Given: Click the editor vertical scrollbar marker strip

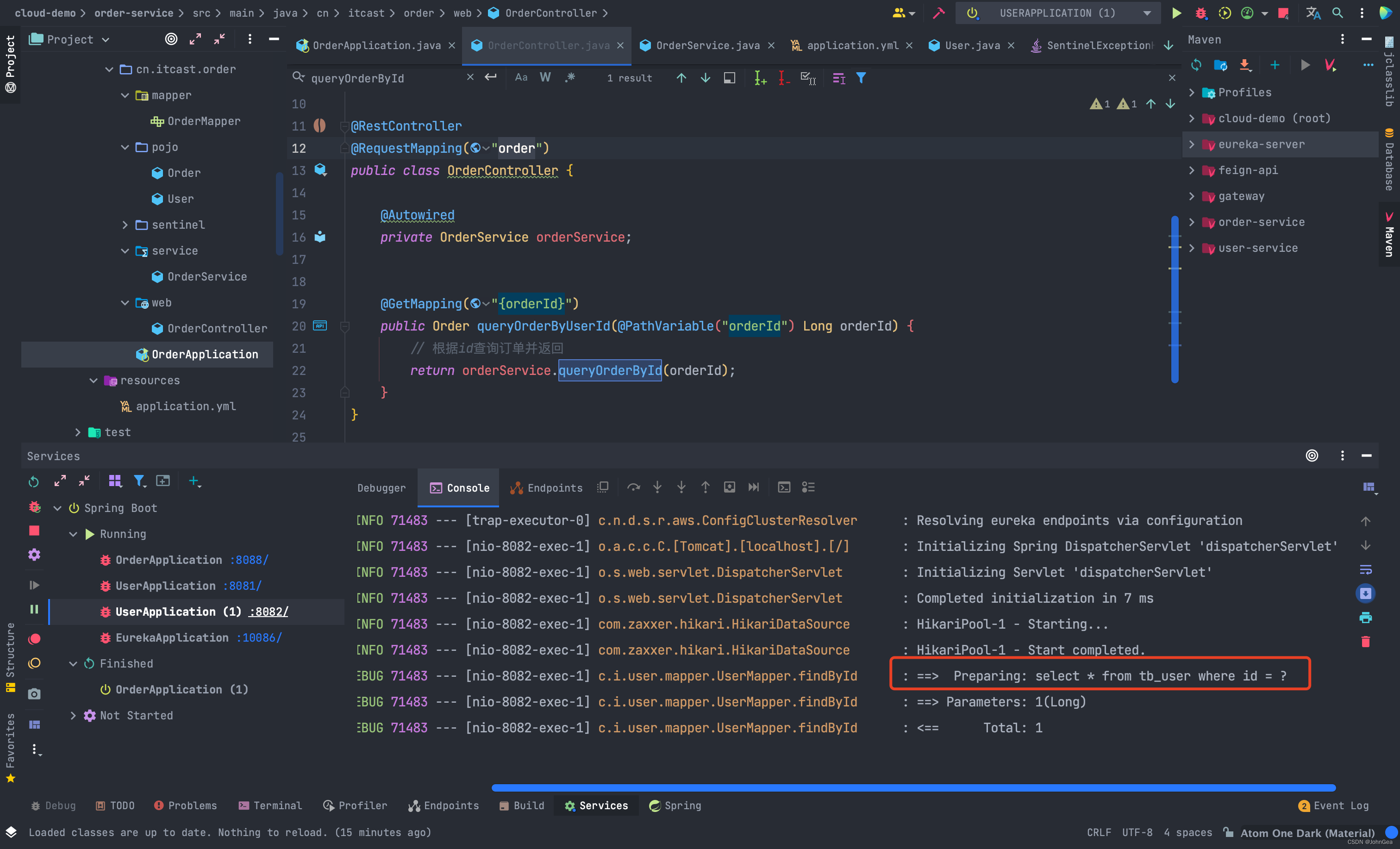Looking at the screenshot, I should click(1175, 300).
